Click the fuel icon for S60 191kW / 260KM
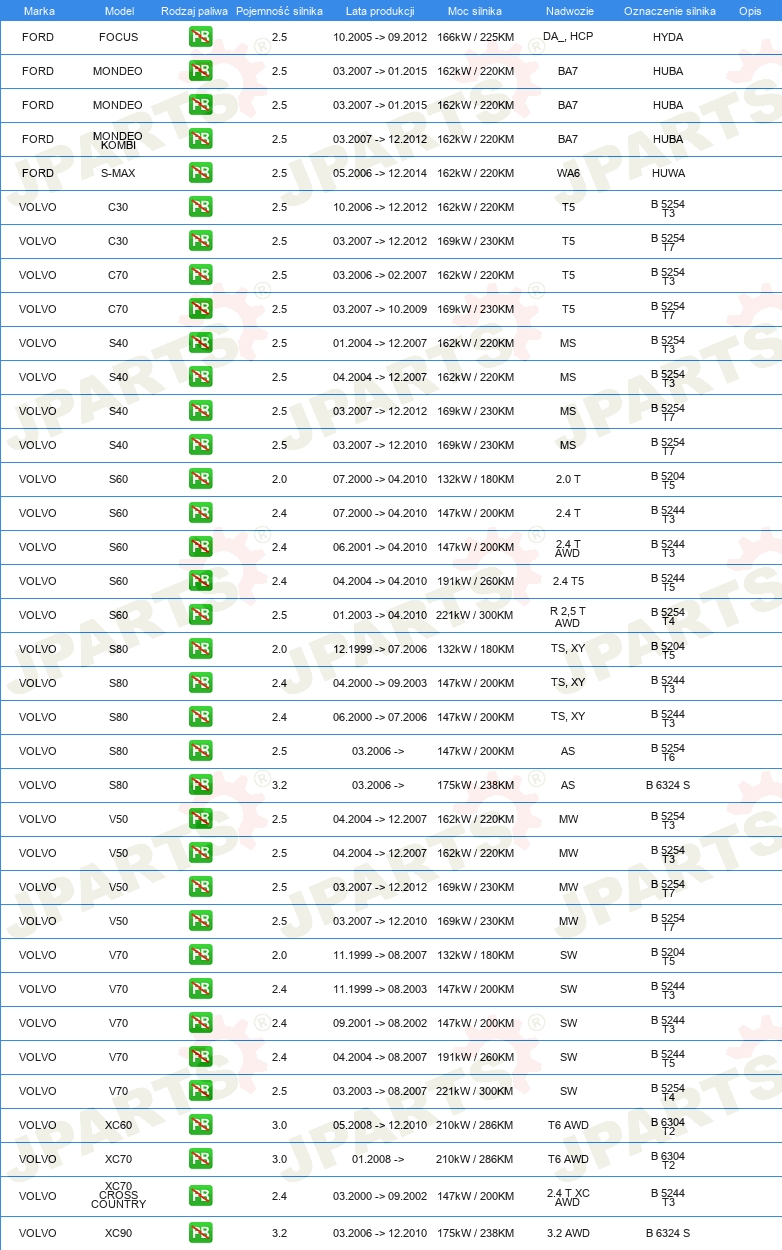Image resolution: width=782 pixels, height=1250 pixels. [x=200, y=581]
